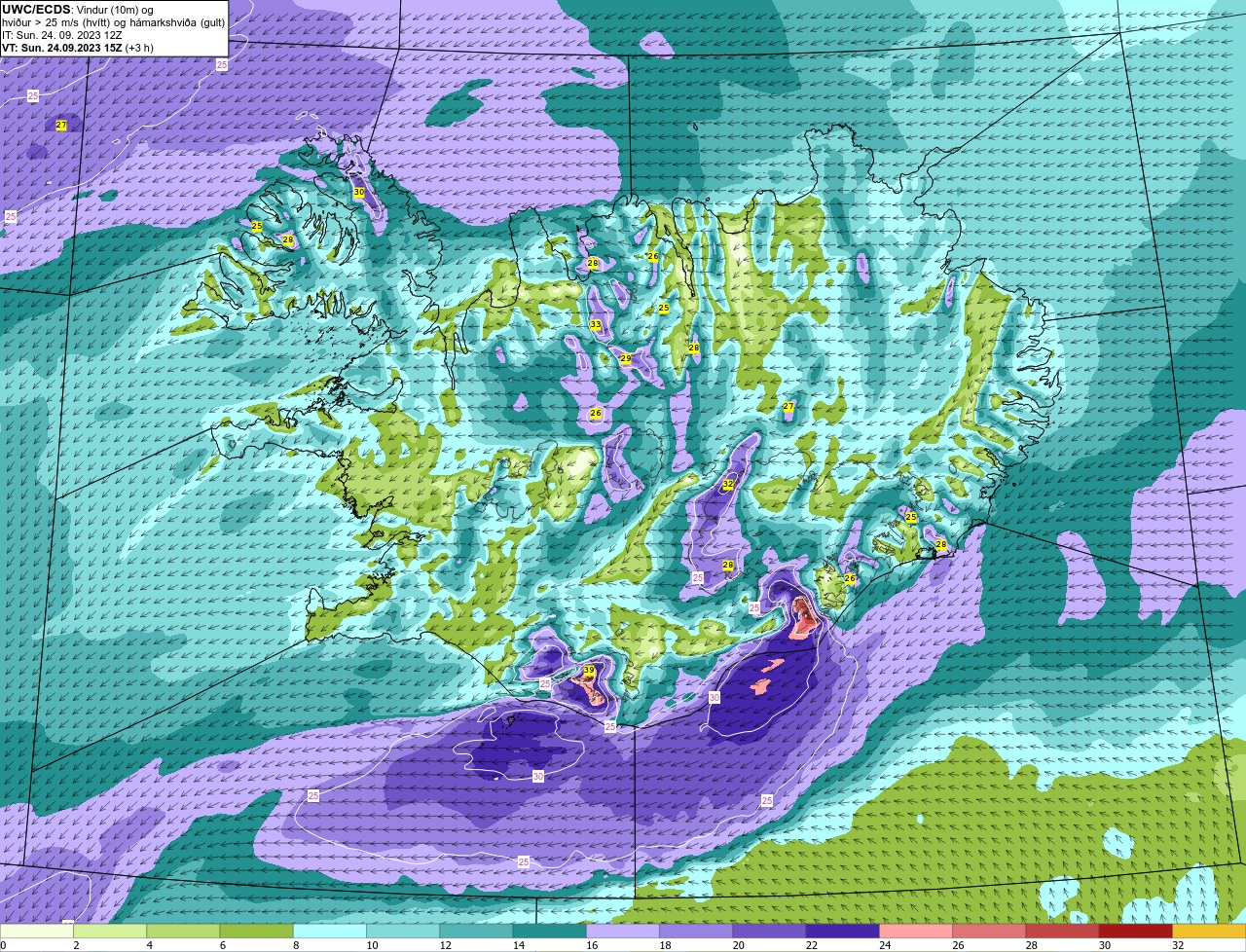Click the legend scale number 2
This screenshot has height=952, width=1246.
click(75, 944)
